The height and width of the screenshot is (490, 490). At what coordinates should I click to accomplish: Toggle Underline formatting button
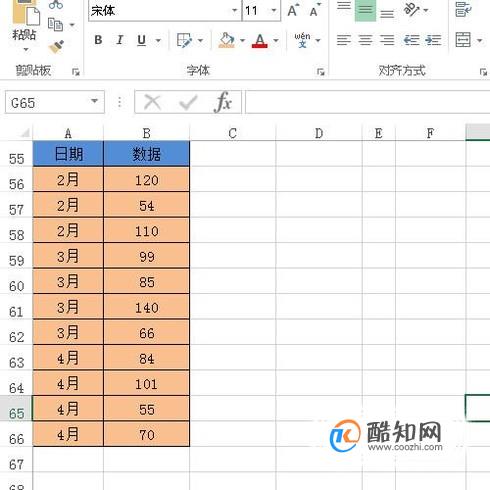point(142,40)
